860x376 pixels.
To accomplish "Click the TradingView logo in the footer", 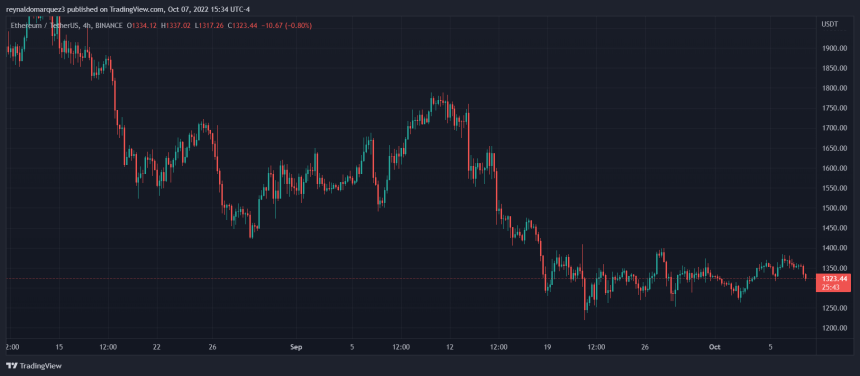I will [x=33, y=366].
